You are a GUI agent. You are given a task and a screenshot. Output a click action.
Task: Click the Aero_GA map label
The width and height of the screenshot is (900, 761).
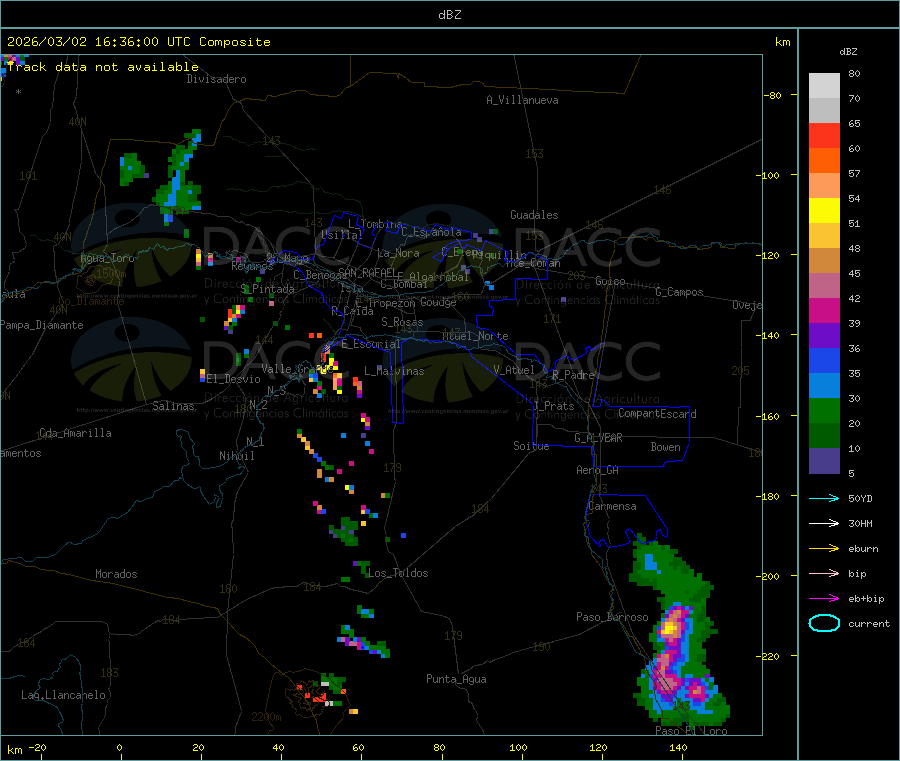(x=598, y=470)
